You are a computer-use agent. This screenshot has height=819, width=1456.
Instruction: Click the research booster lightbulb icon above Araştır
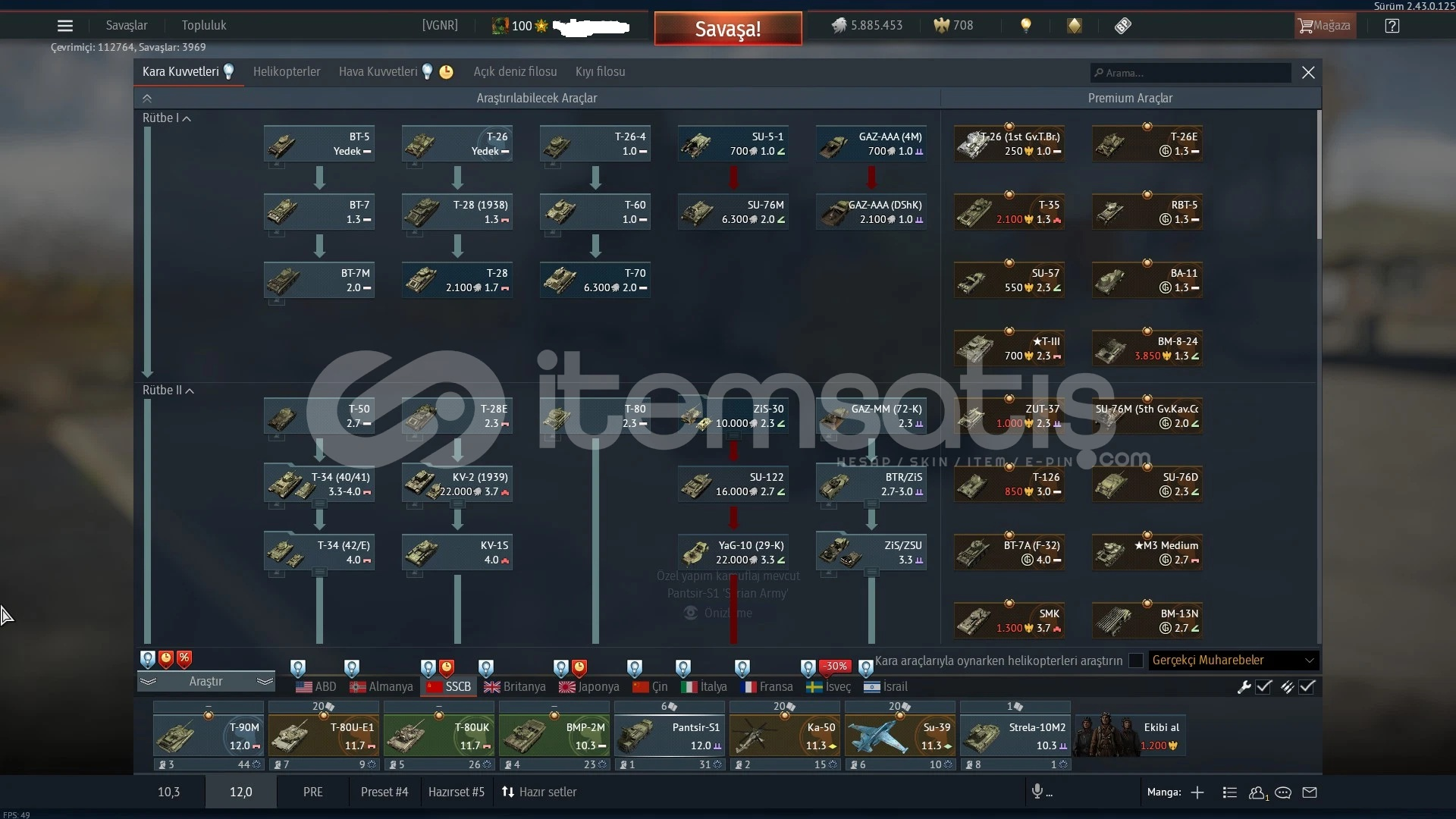[x=148, y=659]
